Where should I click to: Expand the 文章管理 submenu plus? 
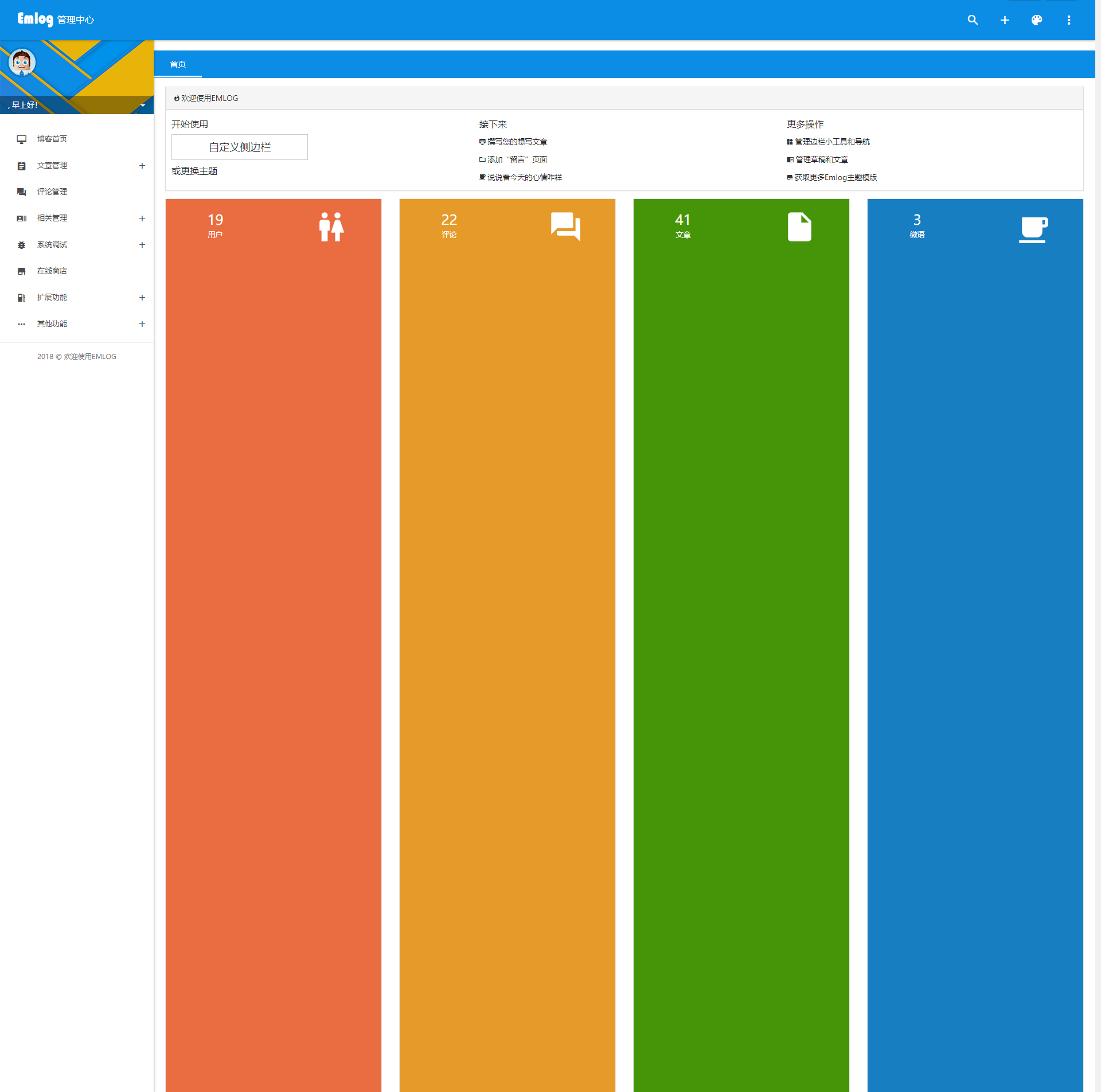pyautogui.click(x=142, y=166)
